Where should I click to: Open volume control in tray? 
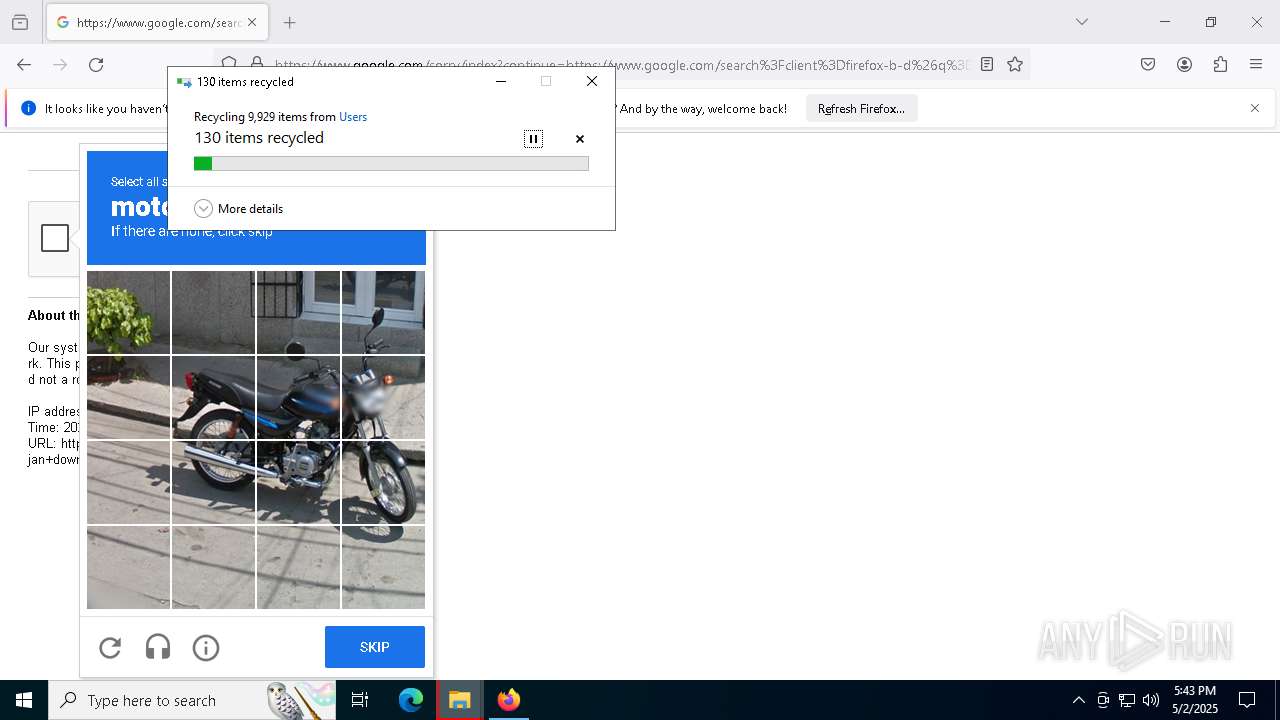click(x=1151, y=700)
